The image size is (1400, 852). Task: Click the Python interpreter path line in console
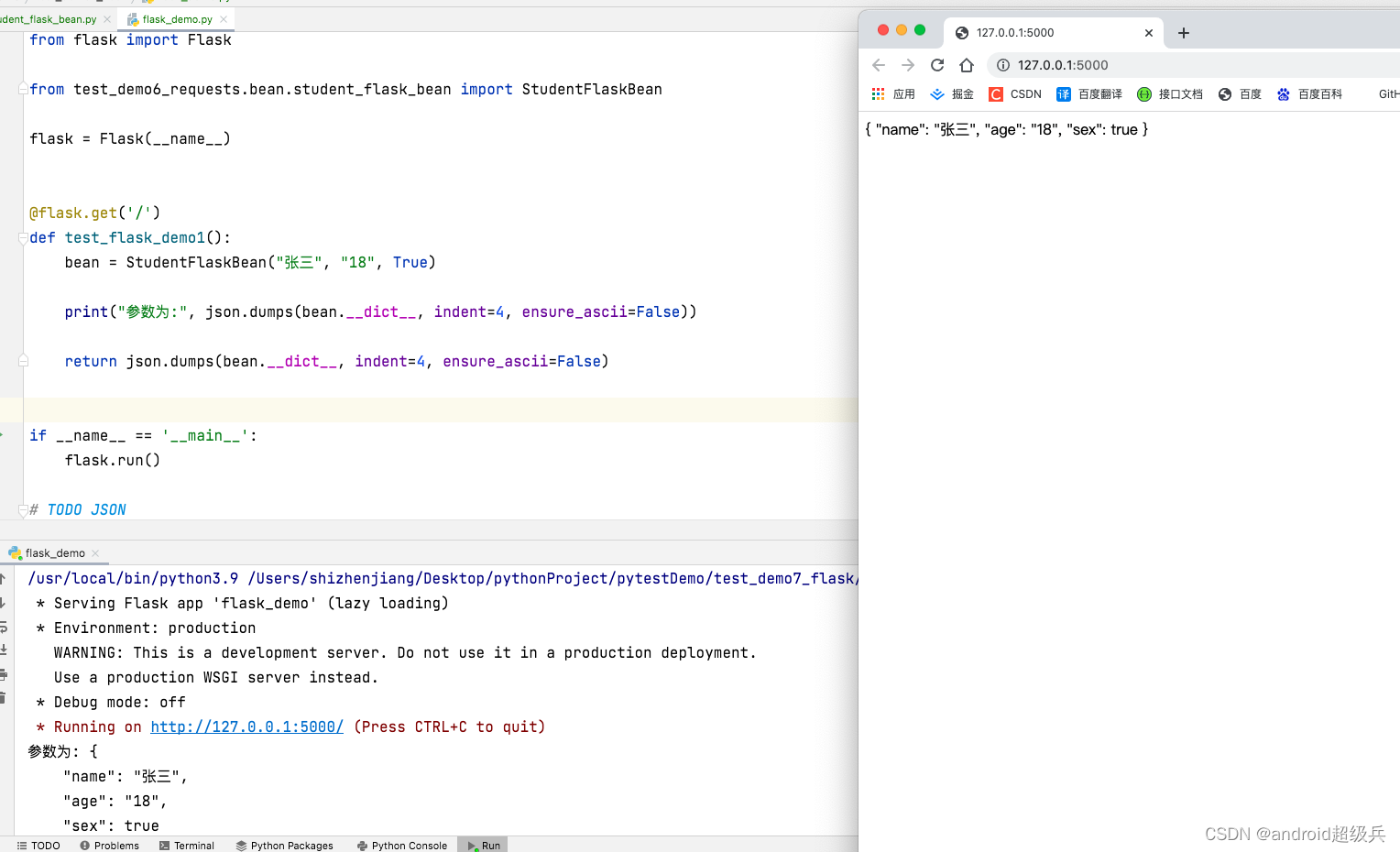point(443,578)
